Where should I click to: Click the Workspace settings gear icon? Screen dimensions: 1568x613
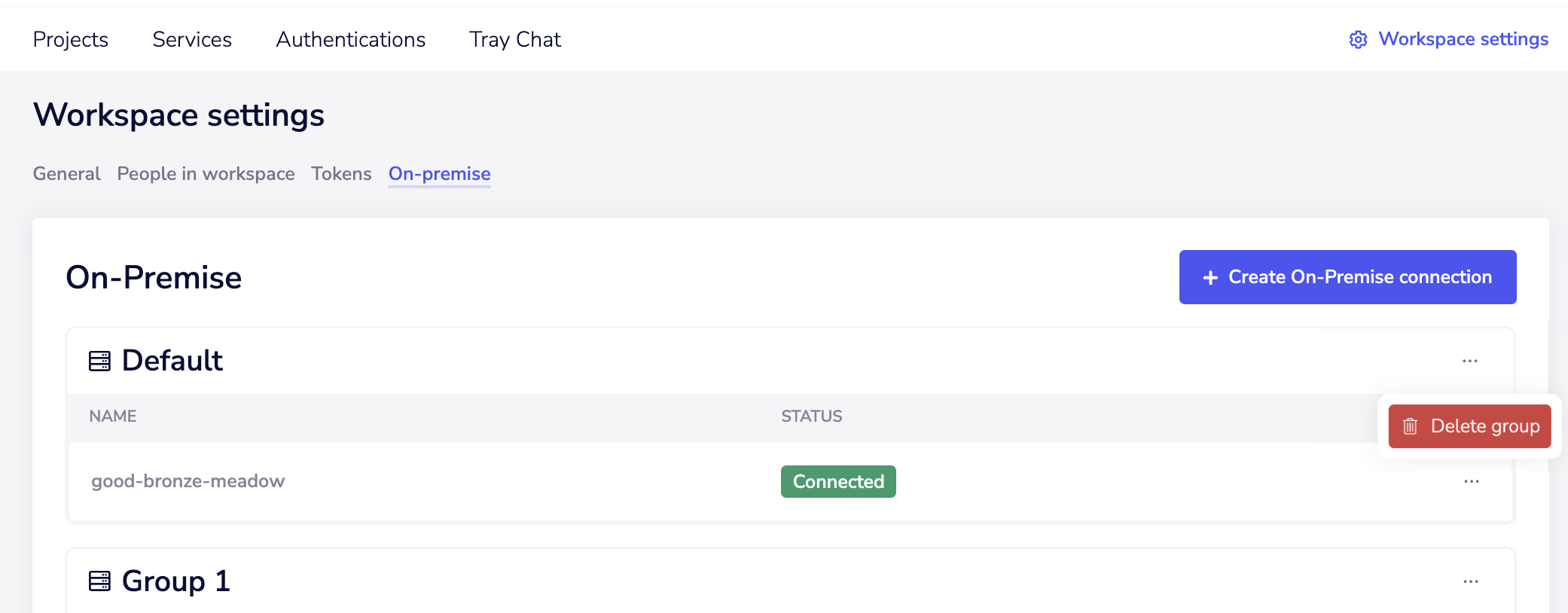click(1358, 40)
